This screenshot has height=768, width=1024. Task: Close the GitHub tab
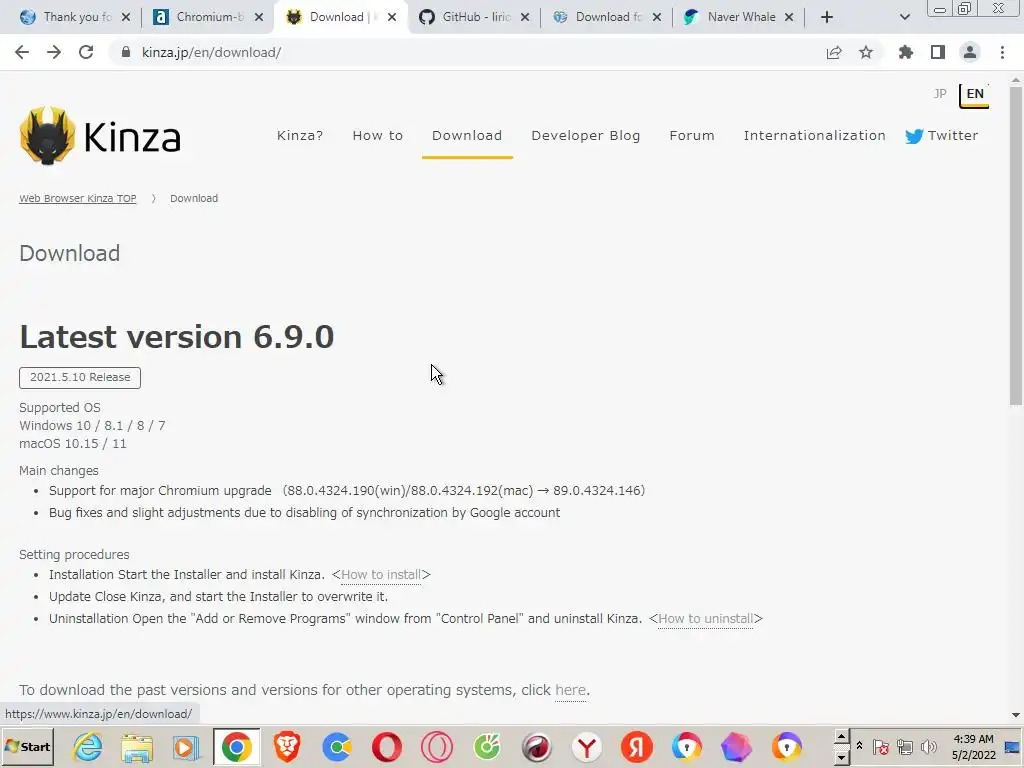coord(525,17)
